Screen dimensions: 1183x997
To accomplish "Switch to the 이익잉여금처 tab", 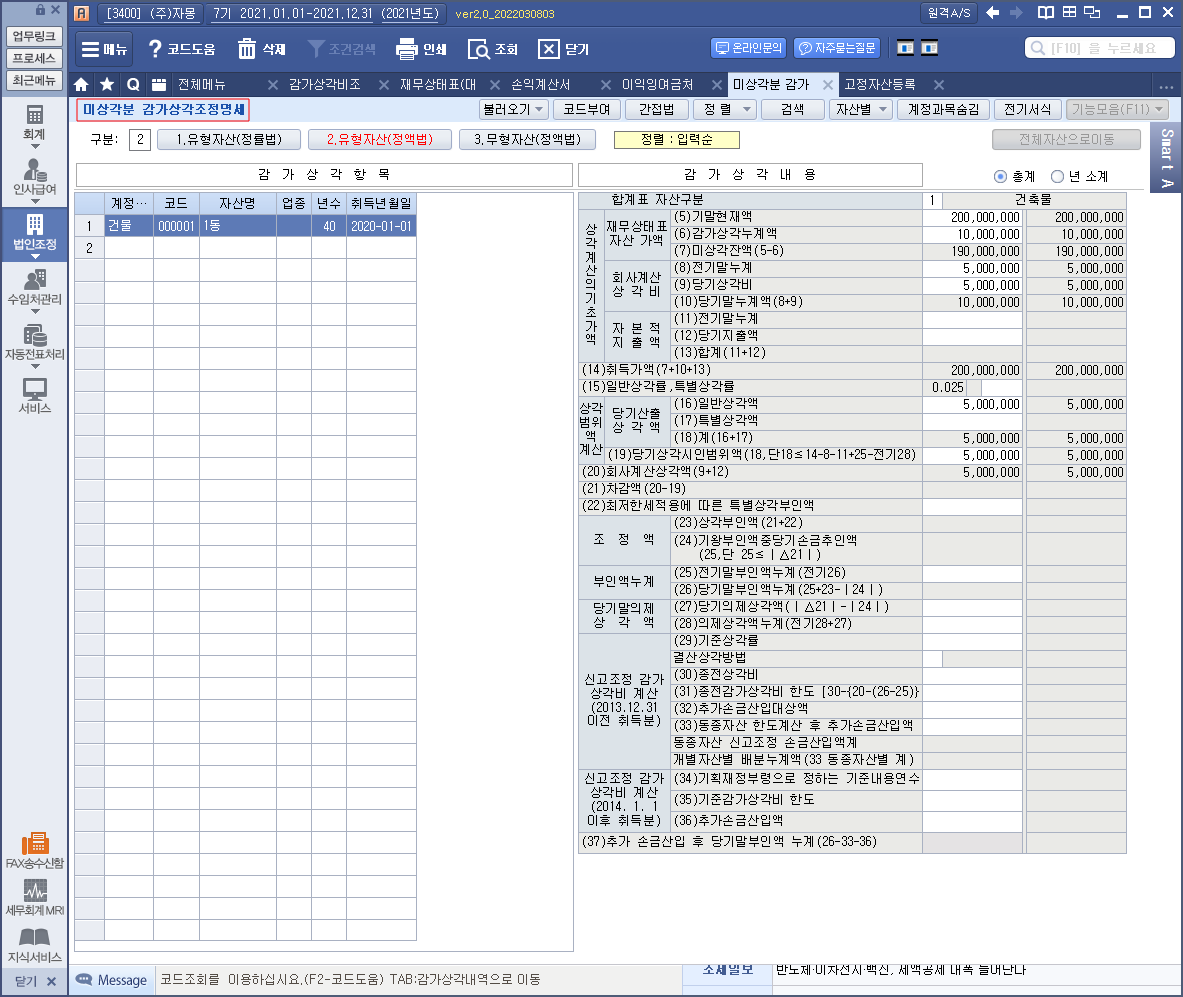I will [x=657, y=85].
